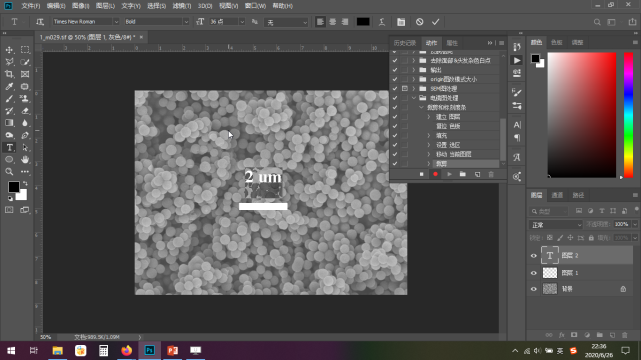Open the layer opacity dropdown arrow

tap(635, 224)
